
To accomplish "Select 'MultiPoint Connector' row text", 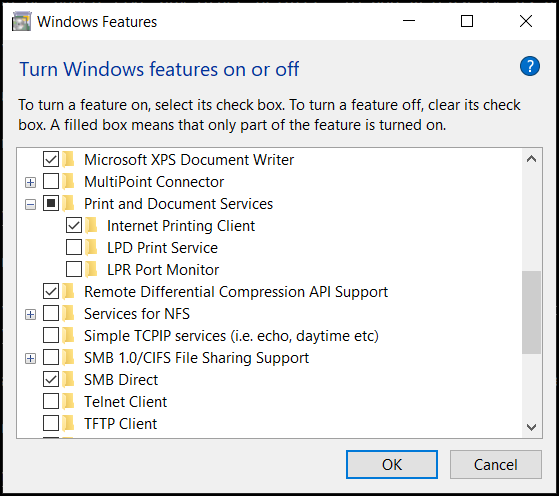I will (x=154, y=181).
